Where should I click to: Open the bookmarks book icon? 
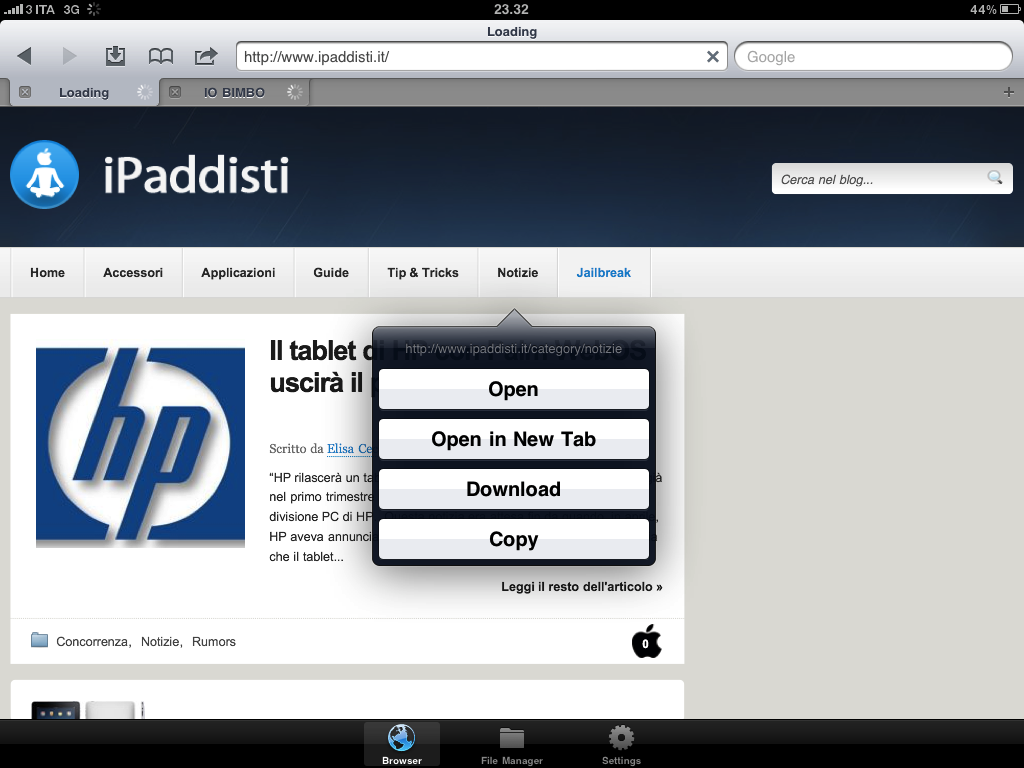click(x=161, y=56)
